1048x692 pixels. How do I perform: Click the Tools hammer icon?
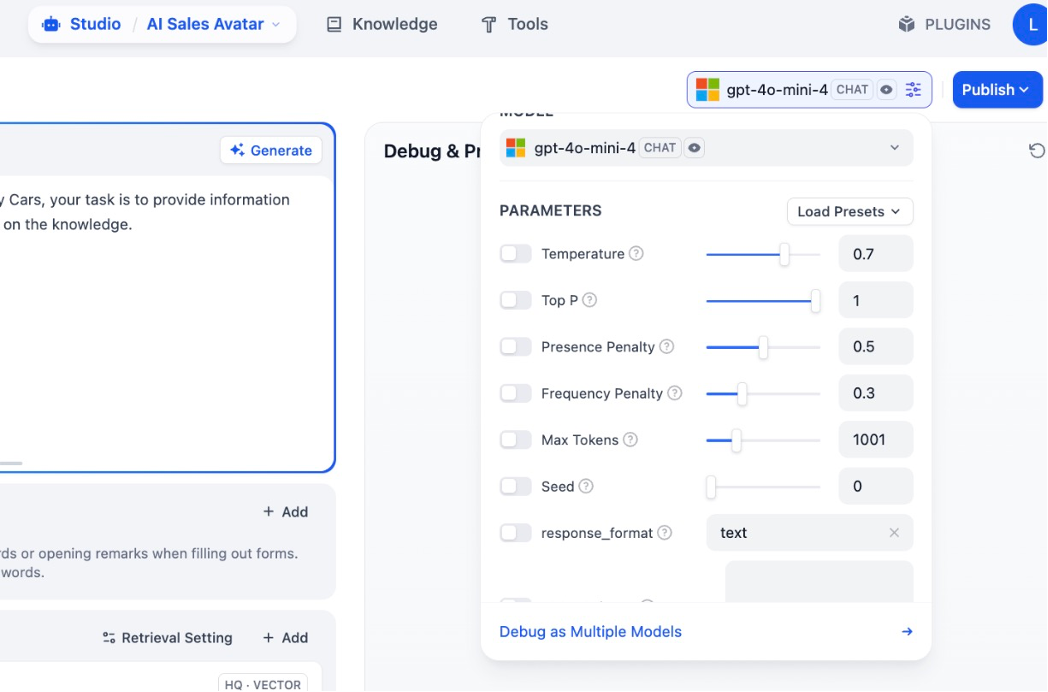pos(489,25)
